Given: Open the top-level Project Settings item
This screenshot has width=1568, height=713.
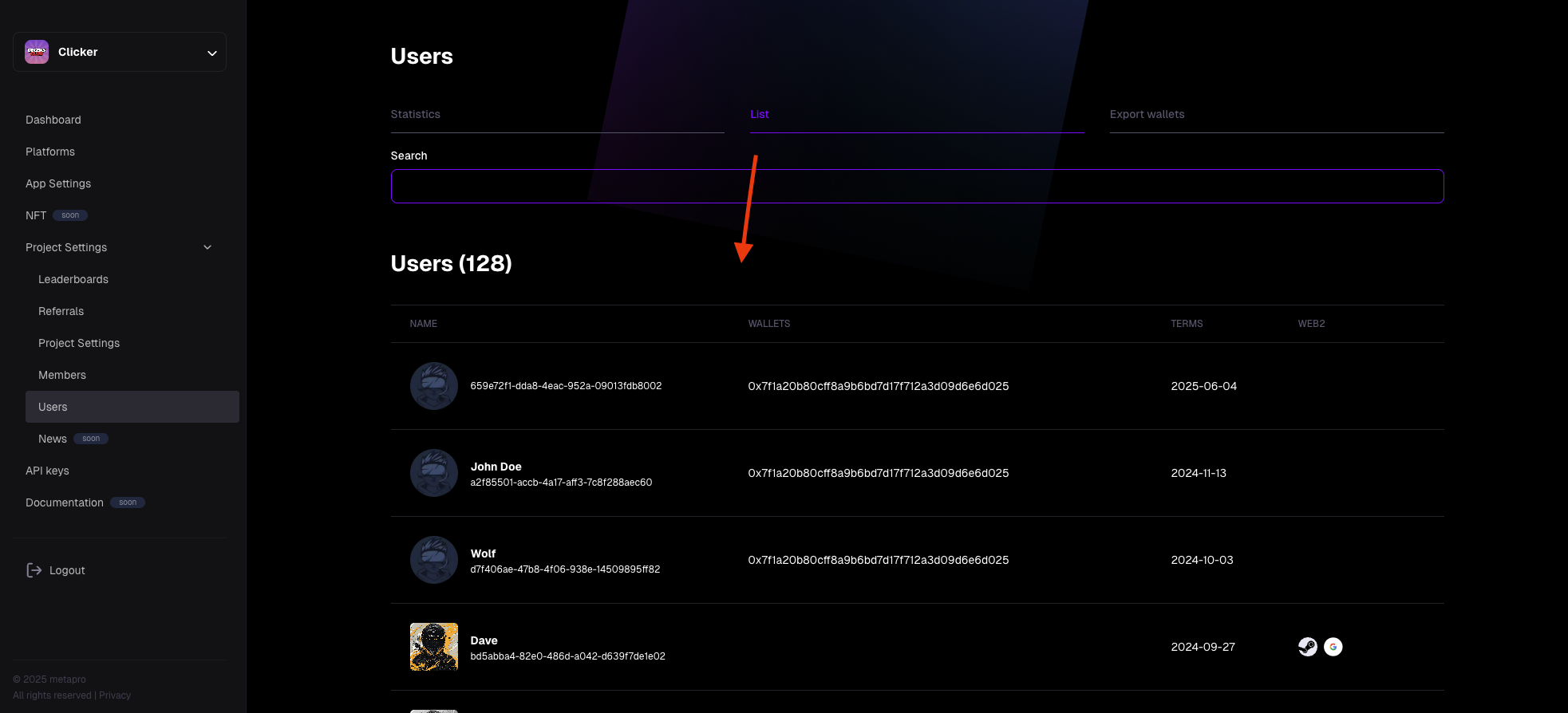Looking at the screenshot, I should (66, 247).
